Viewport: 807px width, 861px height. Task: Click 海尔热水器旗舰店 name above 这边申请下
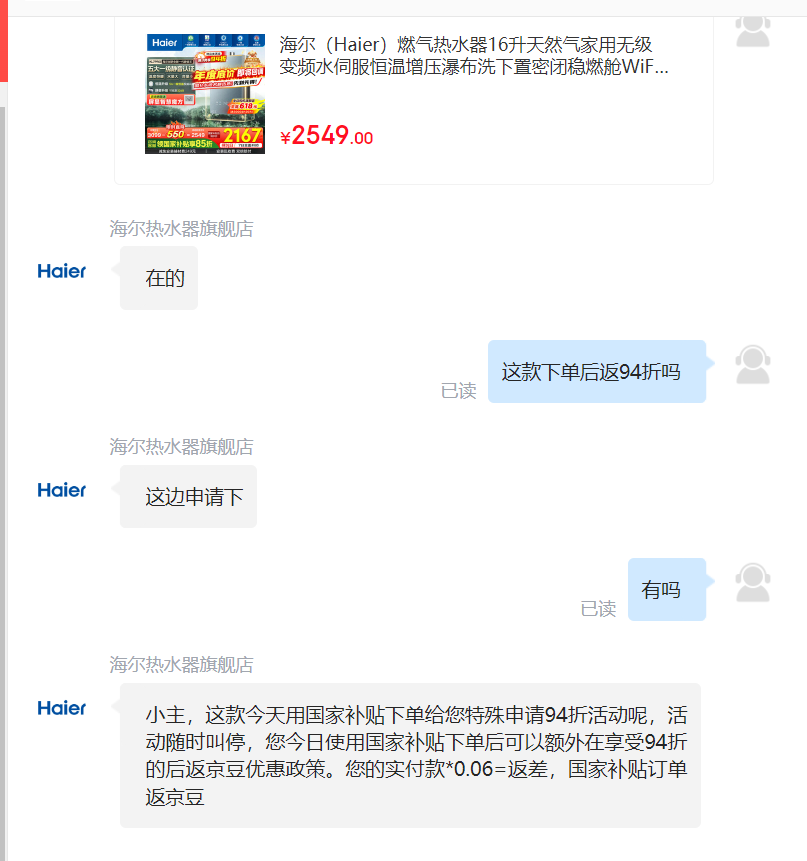pos(181,446)
